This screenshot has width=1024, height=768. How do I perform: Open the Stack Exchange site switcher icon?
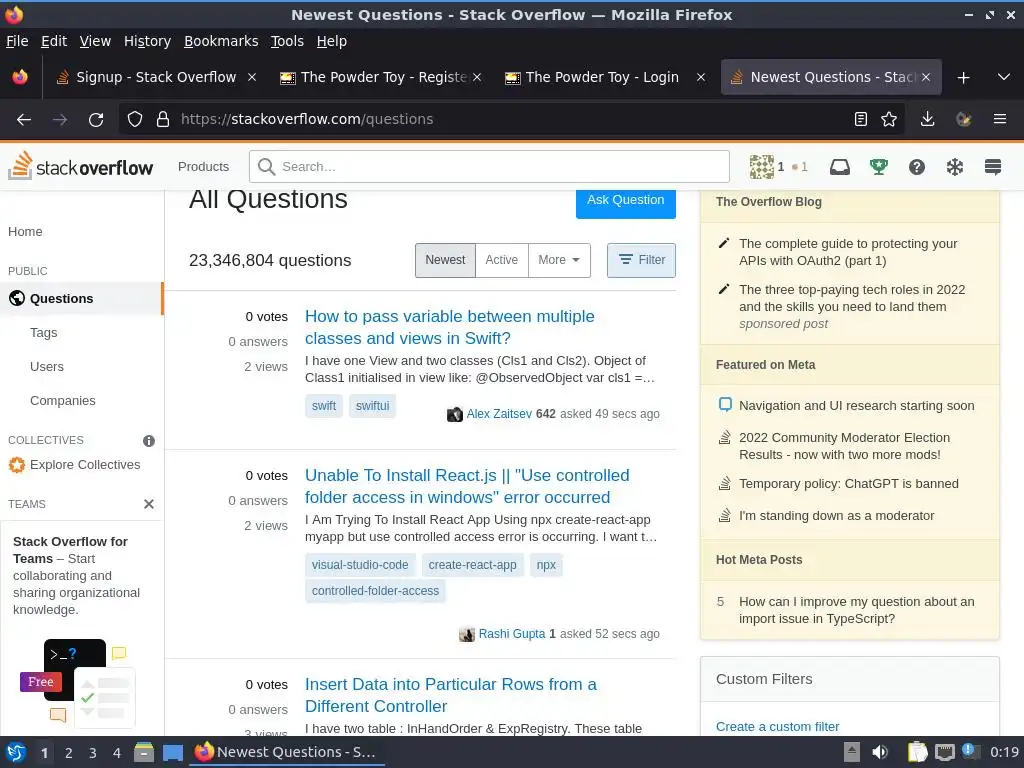[x=993, y=167]
